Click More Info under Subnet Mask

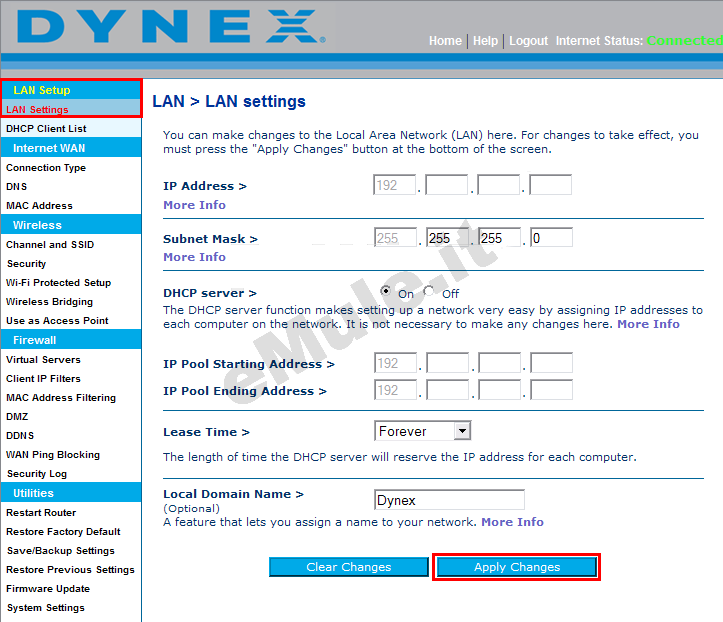pos(194,257)
